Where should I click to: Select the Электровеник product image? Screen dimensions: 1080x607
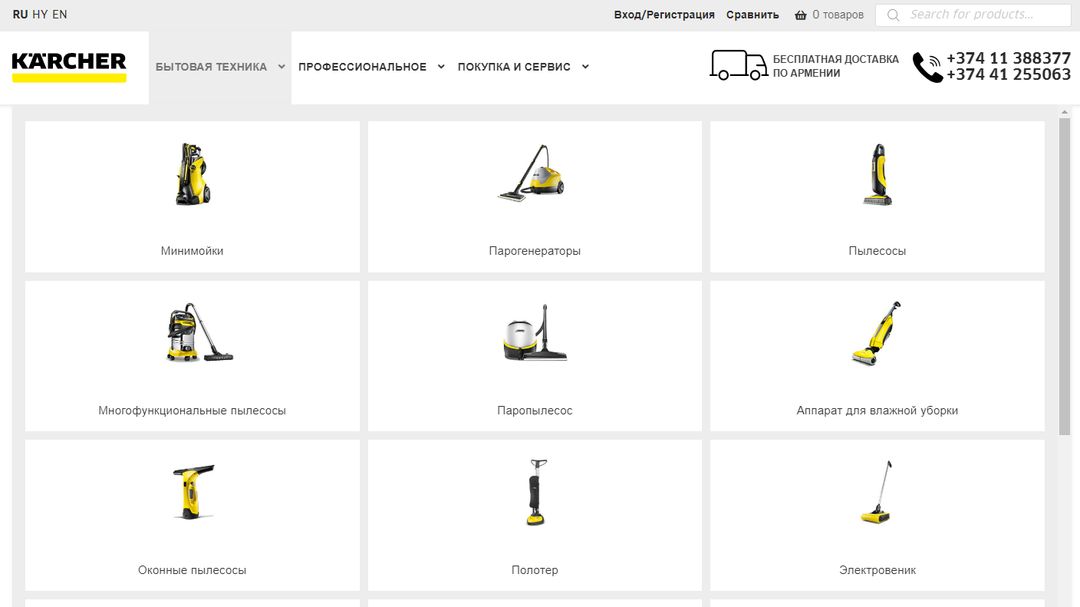[877, 492]
